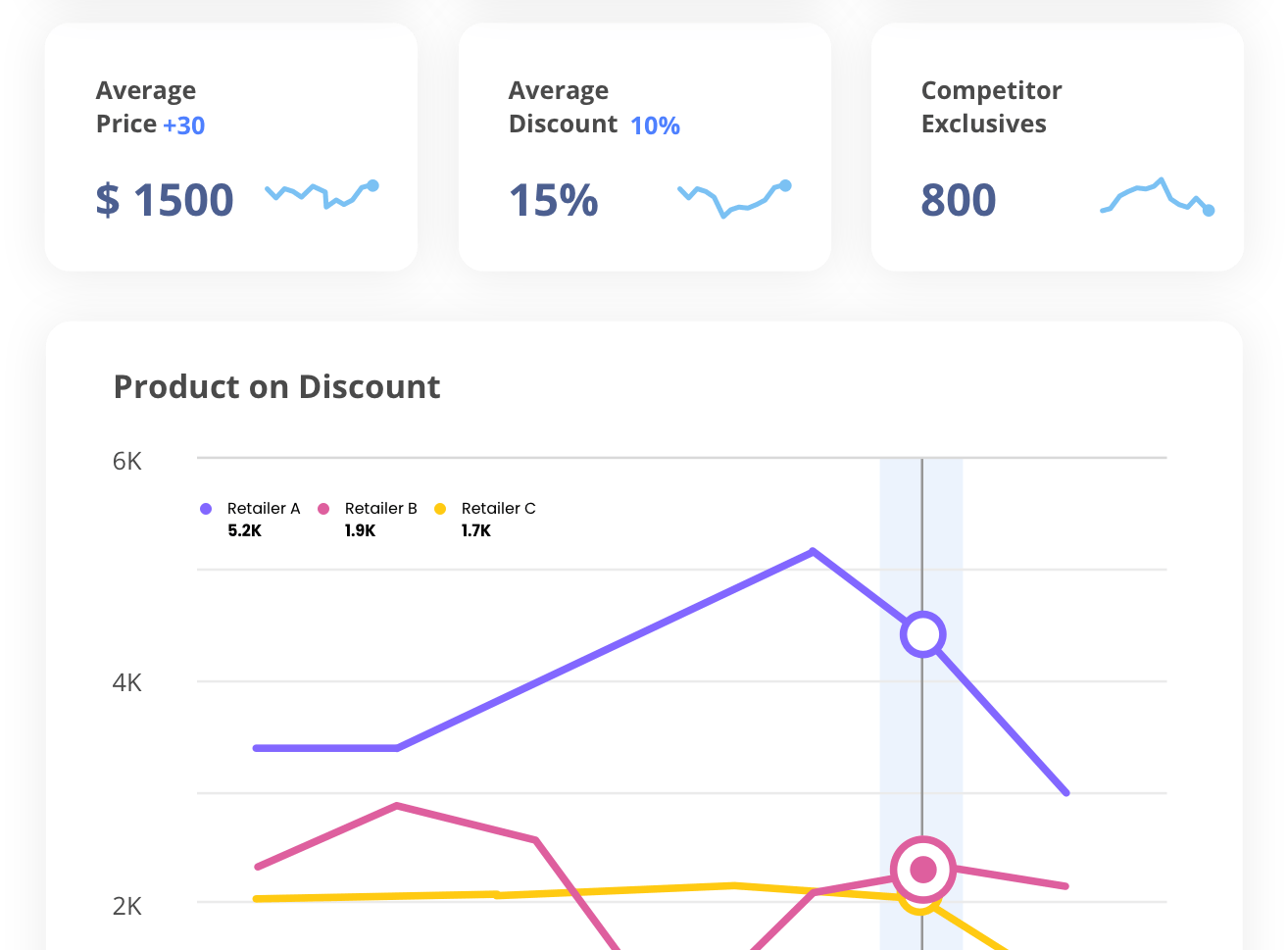Toggle the Retailer A series in legend
Image resolution: width=1288 pixels, height=950 pixels.
click(262, 508)
